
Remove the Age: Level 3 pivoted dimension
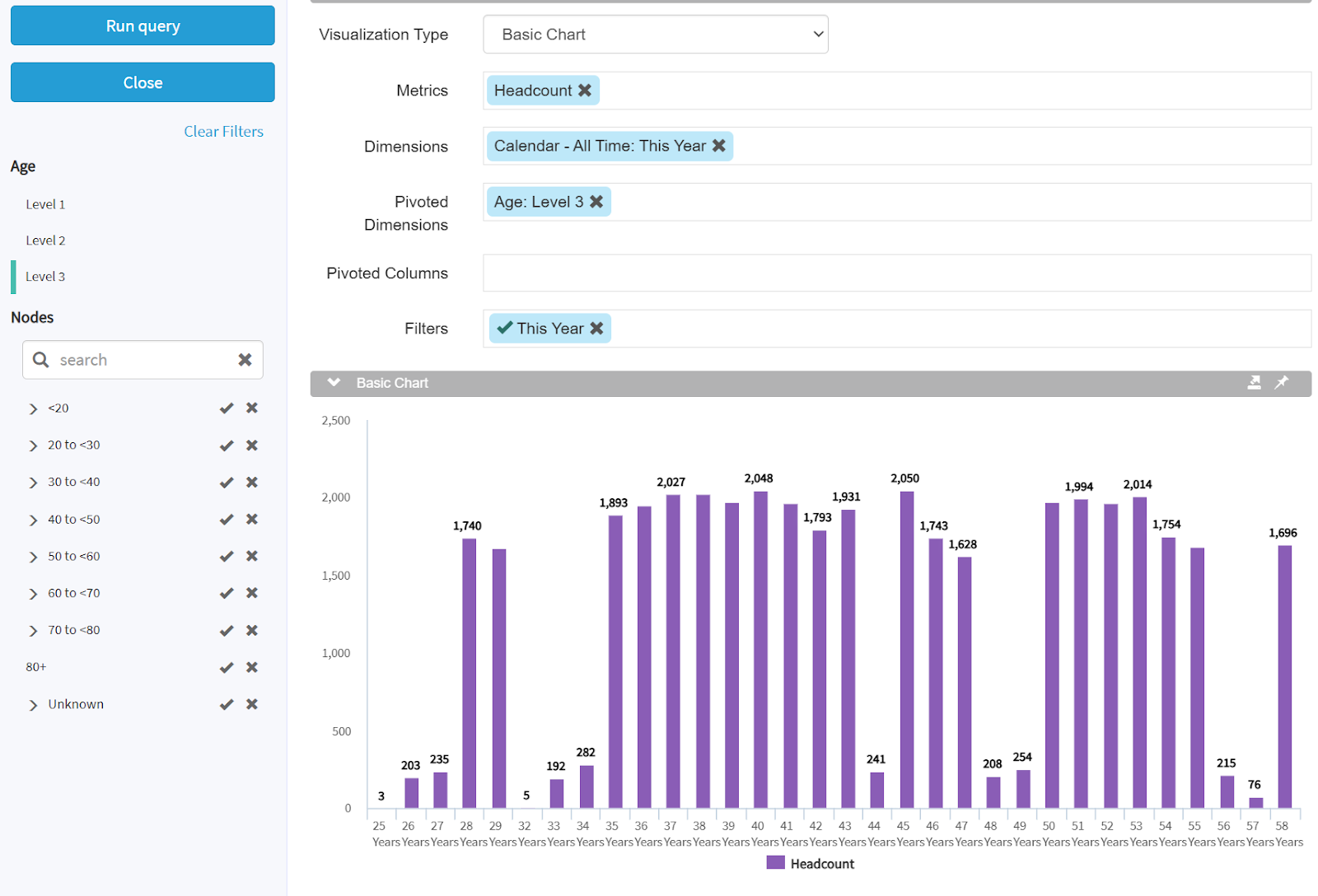click(596, 202)
